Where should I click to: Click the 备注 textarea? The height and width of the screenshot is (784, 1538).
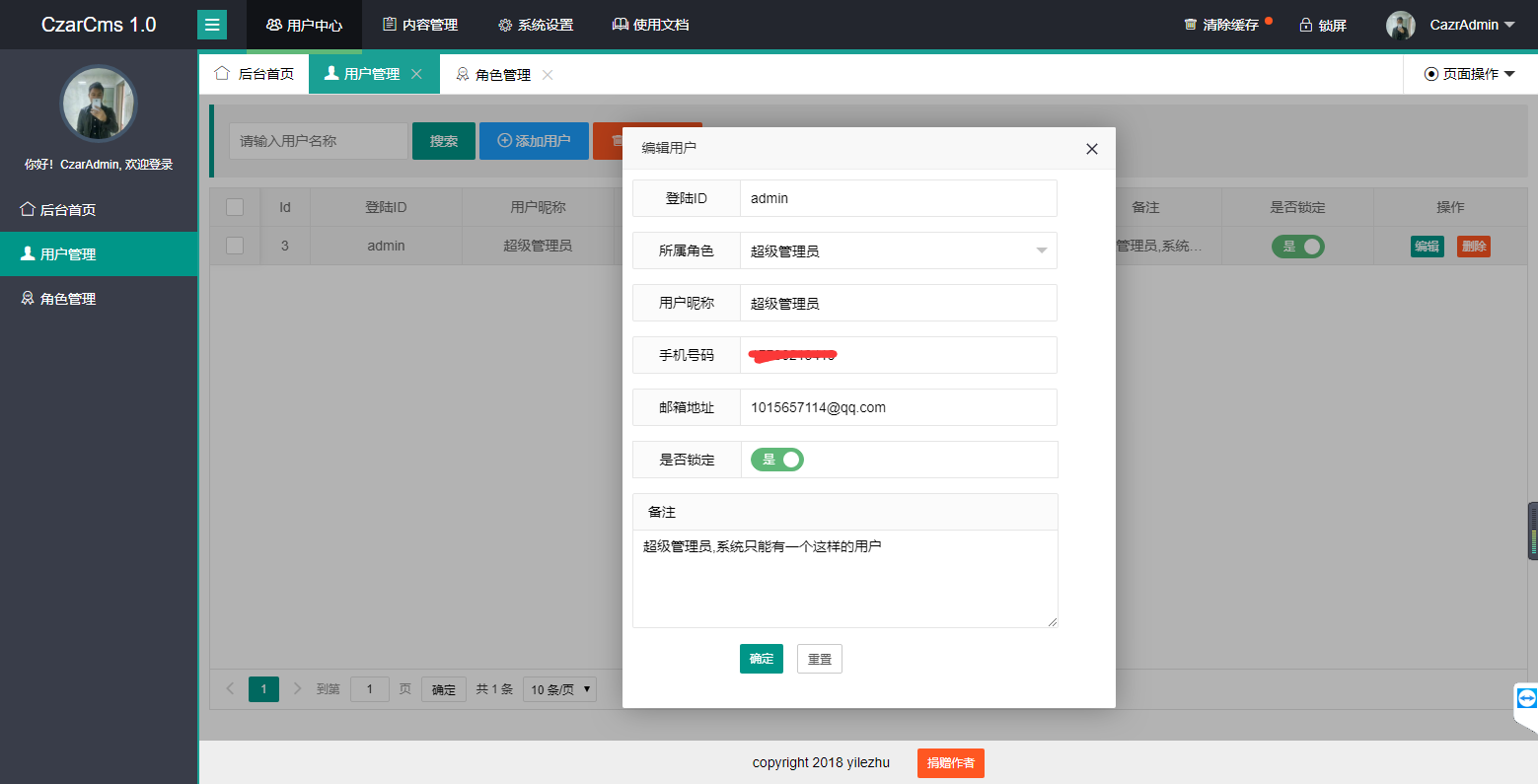tap(844, 579)
